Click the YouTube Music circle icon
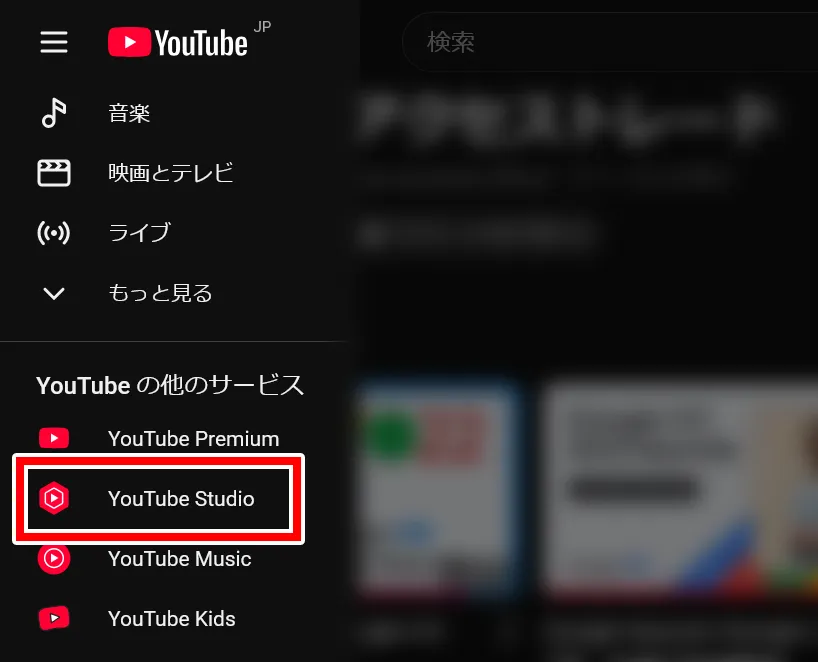This screenshot has height=662, width=818. pos(54,558)
